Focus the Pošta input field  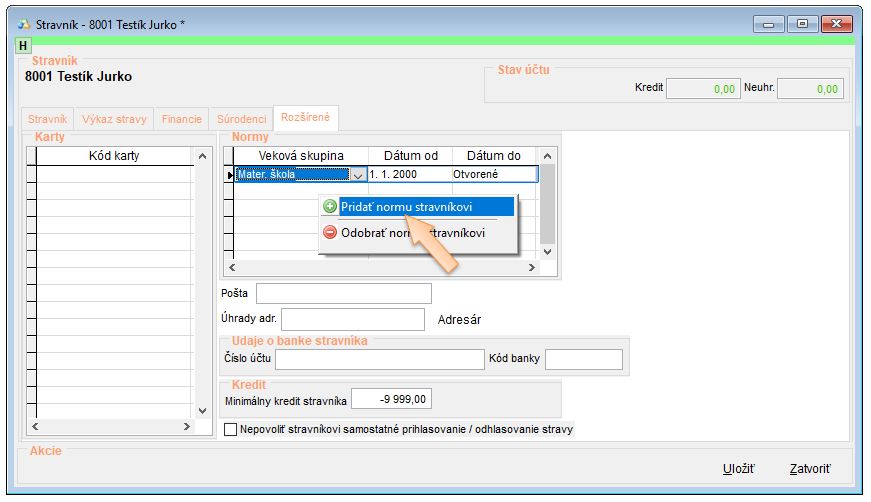point(343,293)
